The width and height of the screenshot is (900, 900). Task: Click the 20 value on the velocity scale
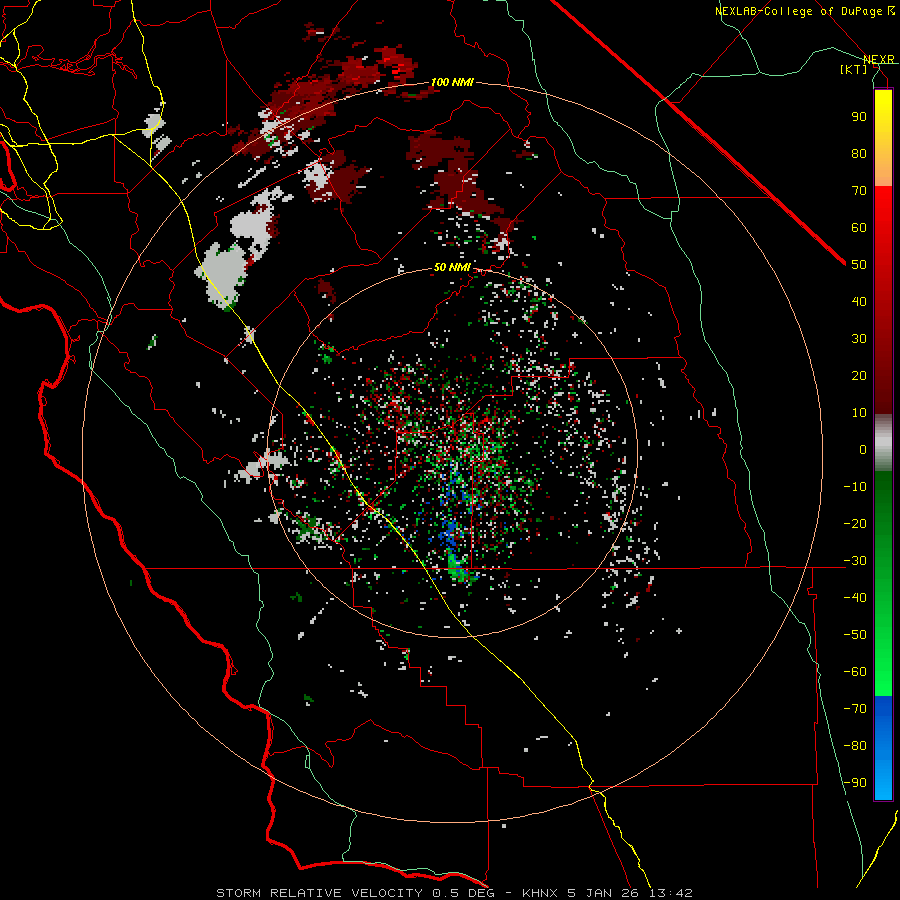coord(859,375)
